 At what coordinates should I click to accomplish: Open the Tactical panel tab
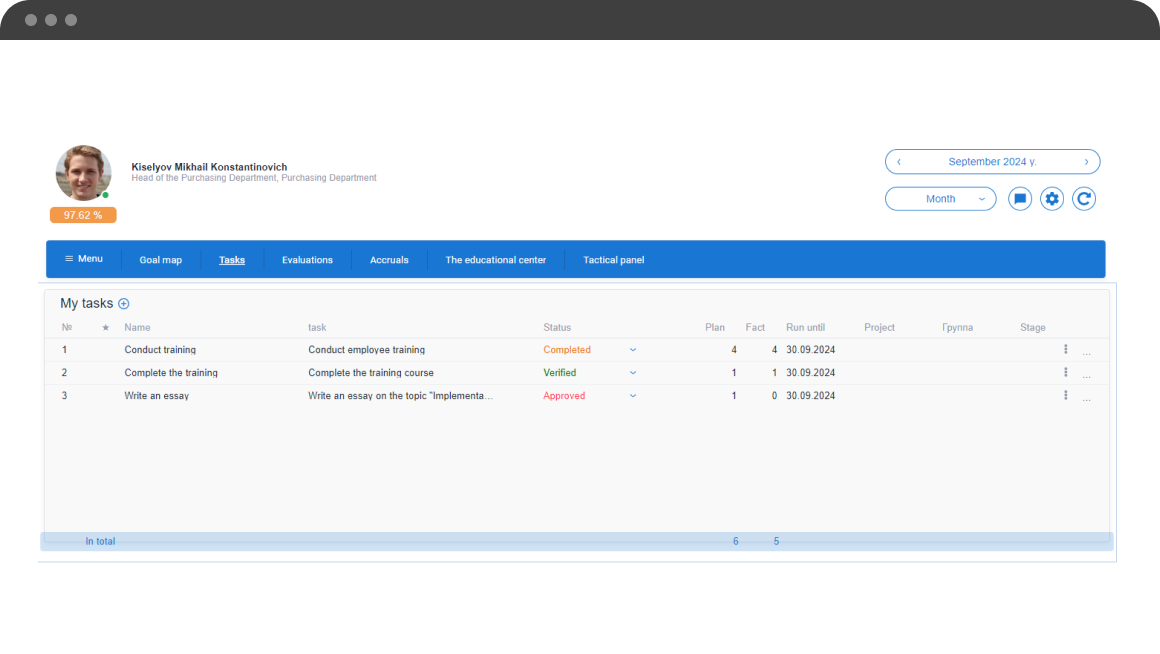tap(613, 260)
